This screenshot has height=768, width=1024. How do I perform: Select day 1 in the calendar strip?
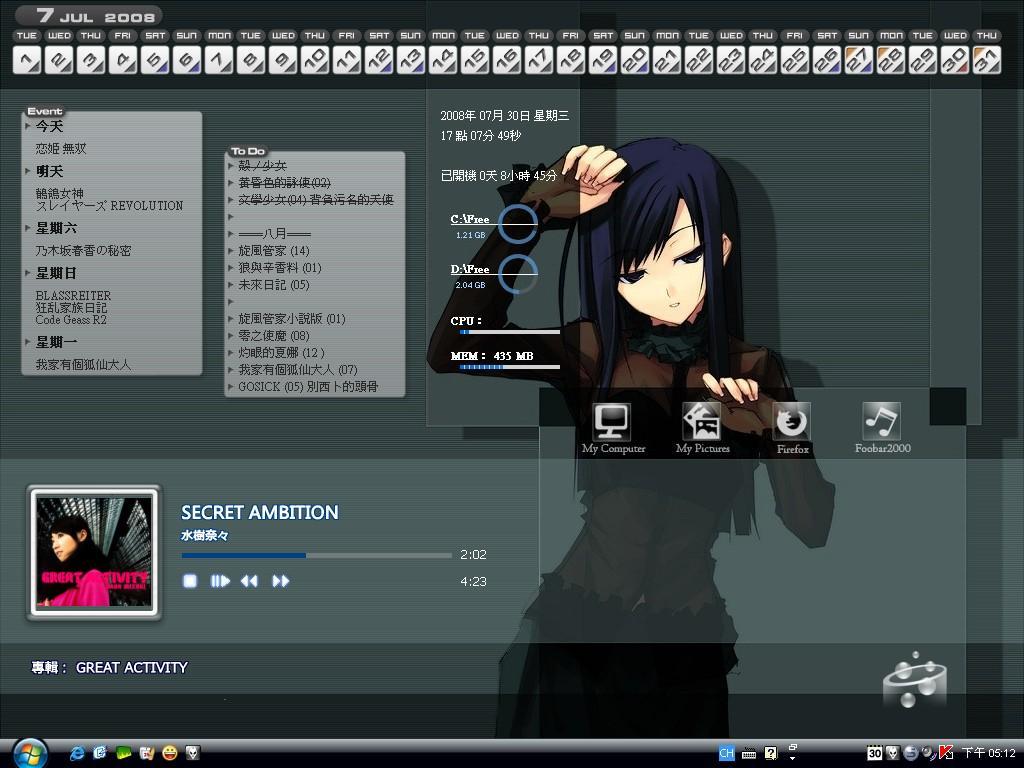(26, 59)
